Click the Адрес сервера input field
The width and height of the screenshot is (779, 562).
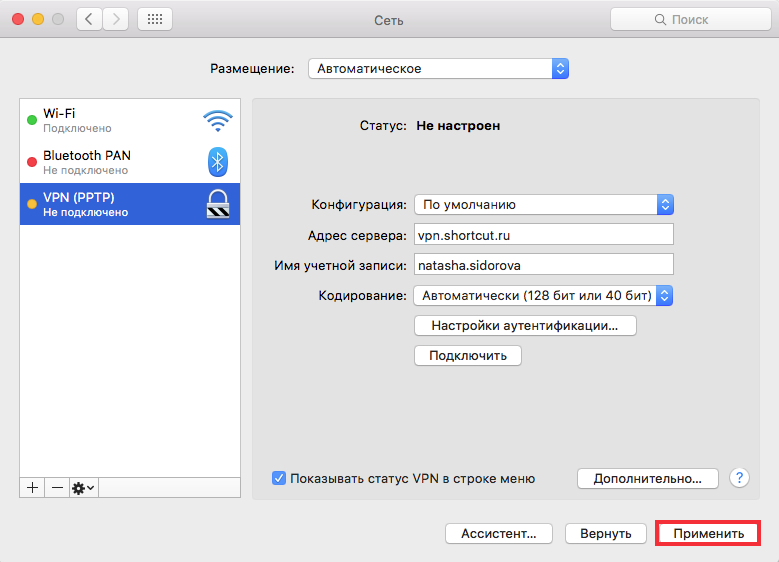point(544,235)
